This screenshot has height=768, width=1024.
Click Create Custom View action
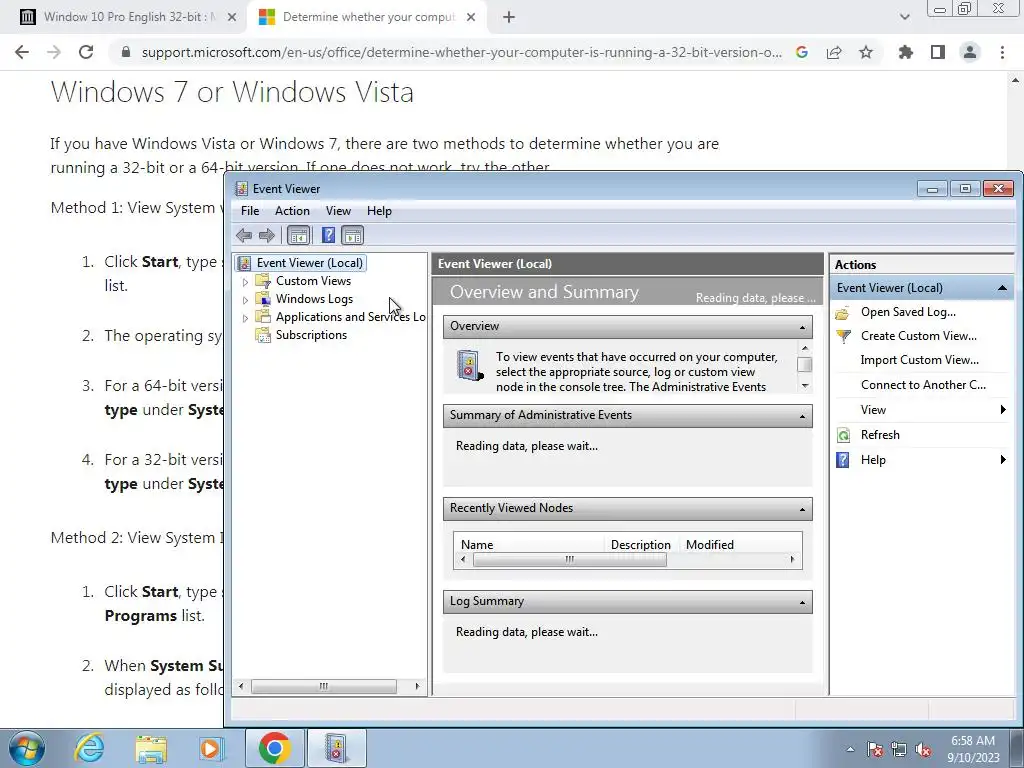918,336
